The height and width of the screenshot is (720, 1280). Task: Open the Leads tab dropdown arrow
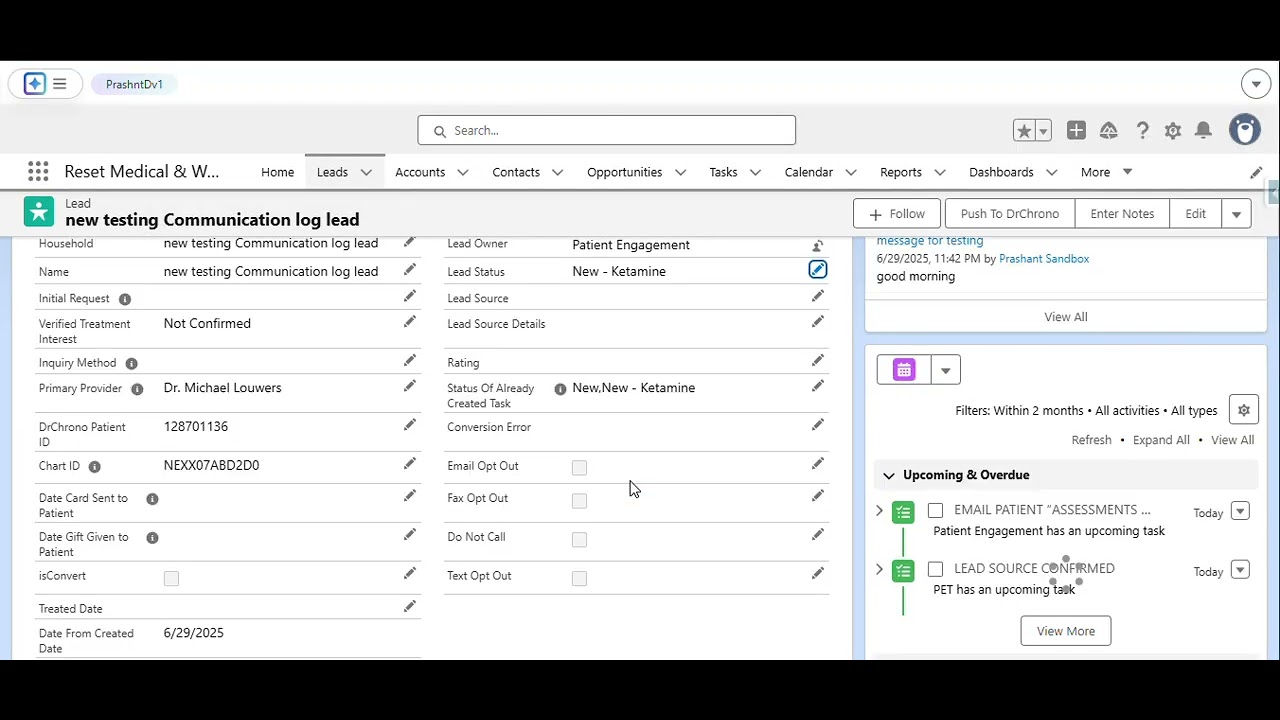tap(366, 172)
